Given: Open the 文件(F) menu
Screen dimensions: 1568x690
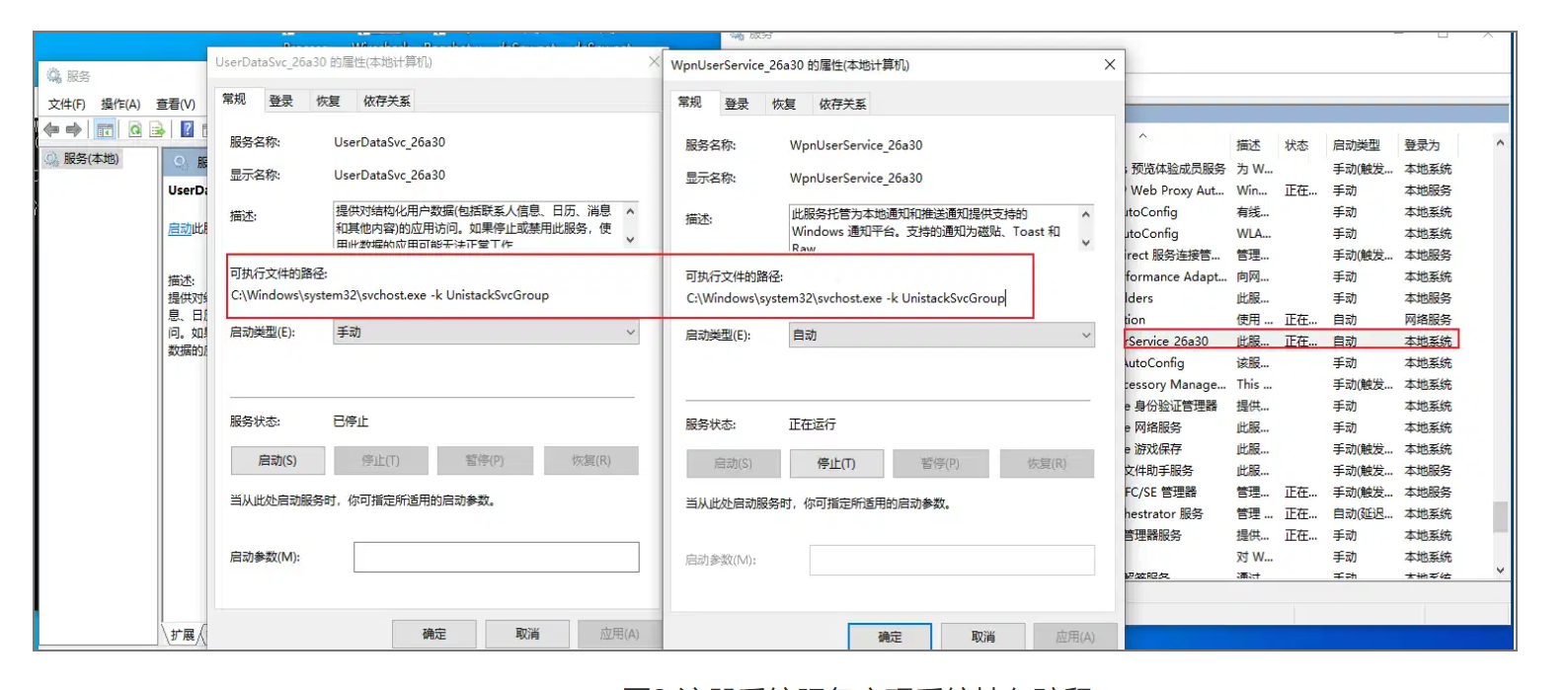Looking at the screenshot, I should tap(66, 104).
